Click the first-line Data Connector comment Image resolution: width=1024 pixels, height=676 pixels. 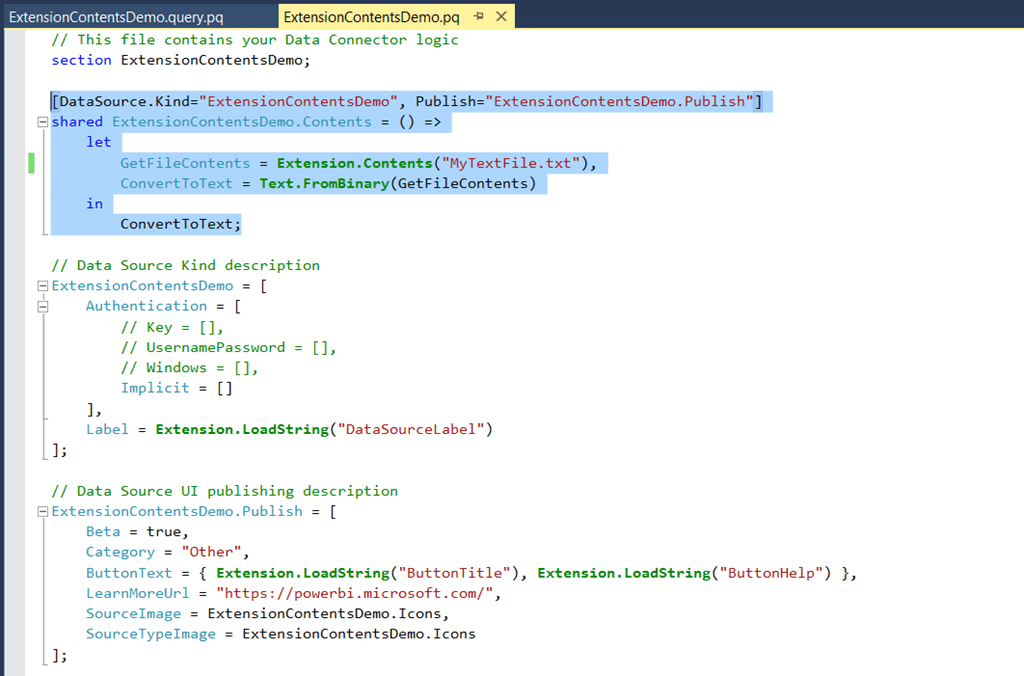255,40
